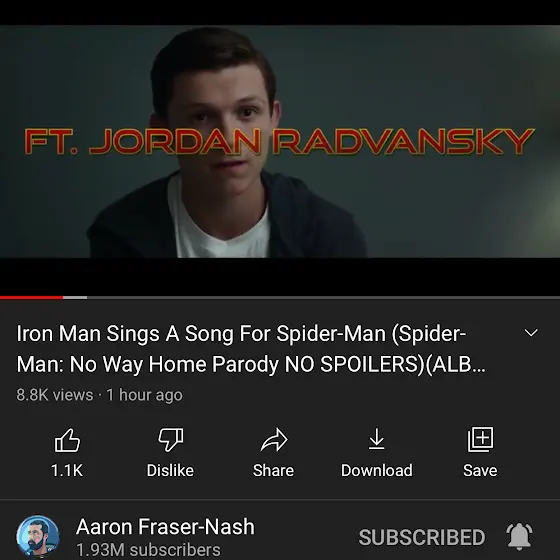Tap the thumbs-down Dislike icon
The image size is (560, 560).
(170, 440)
